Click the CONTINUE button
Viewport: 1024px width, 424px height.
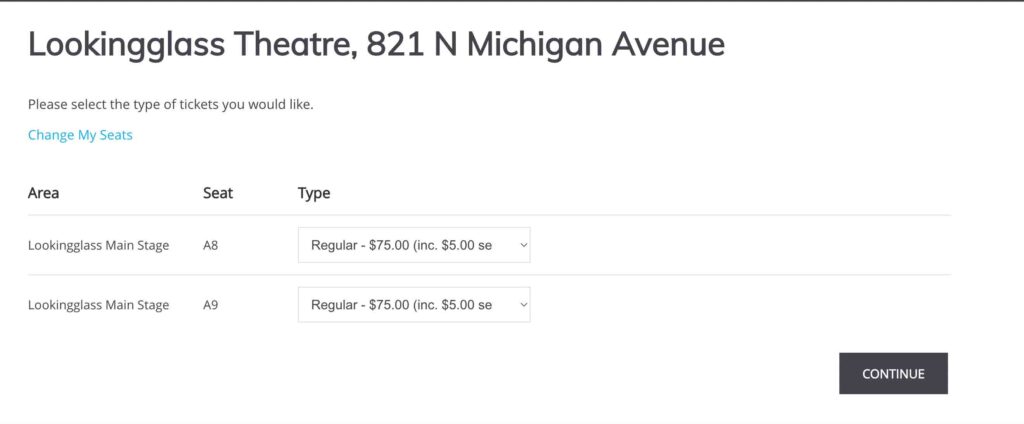pos(893,374)
